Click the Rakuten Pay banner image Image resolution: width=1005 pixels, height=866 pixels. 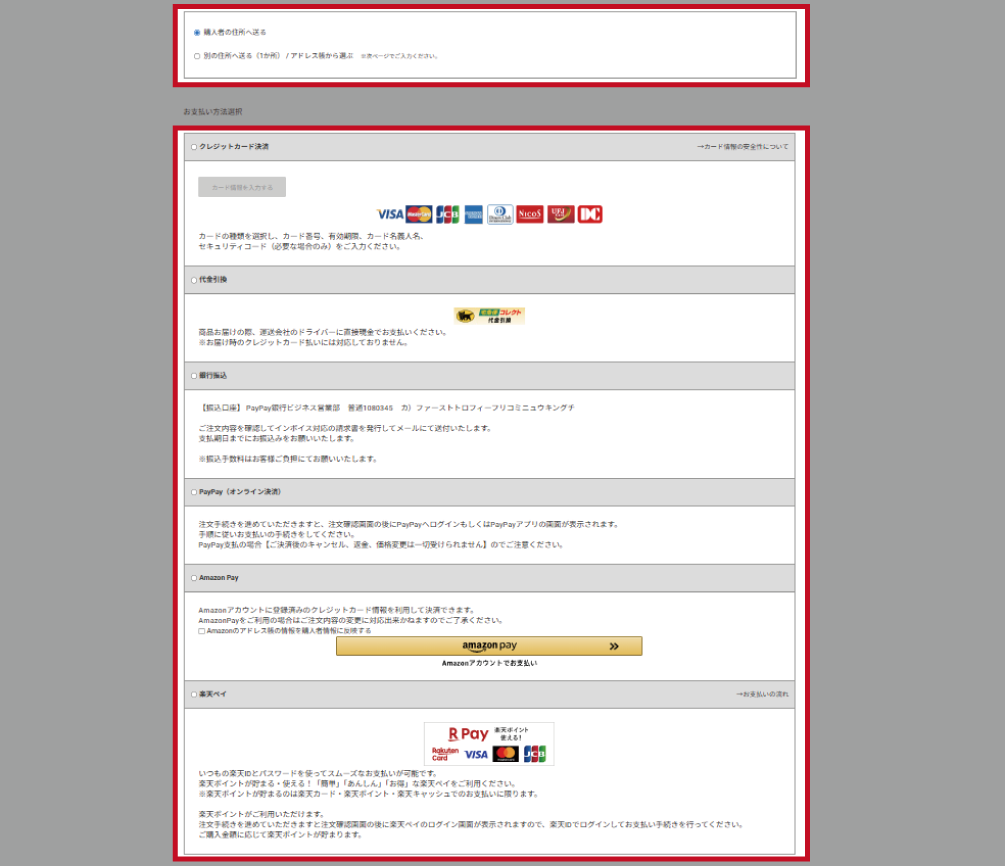click(489, 744)
